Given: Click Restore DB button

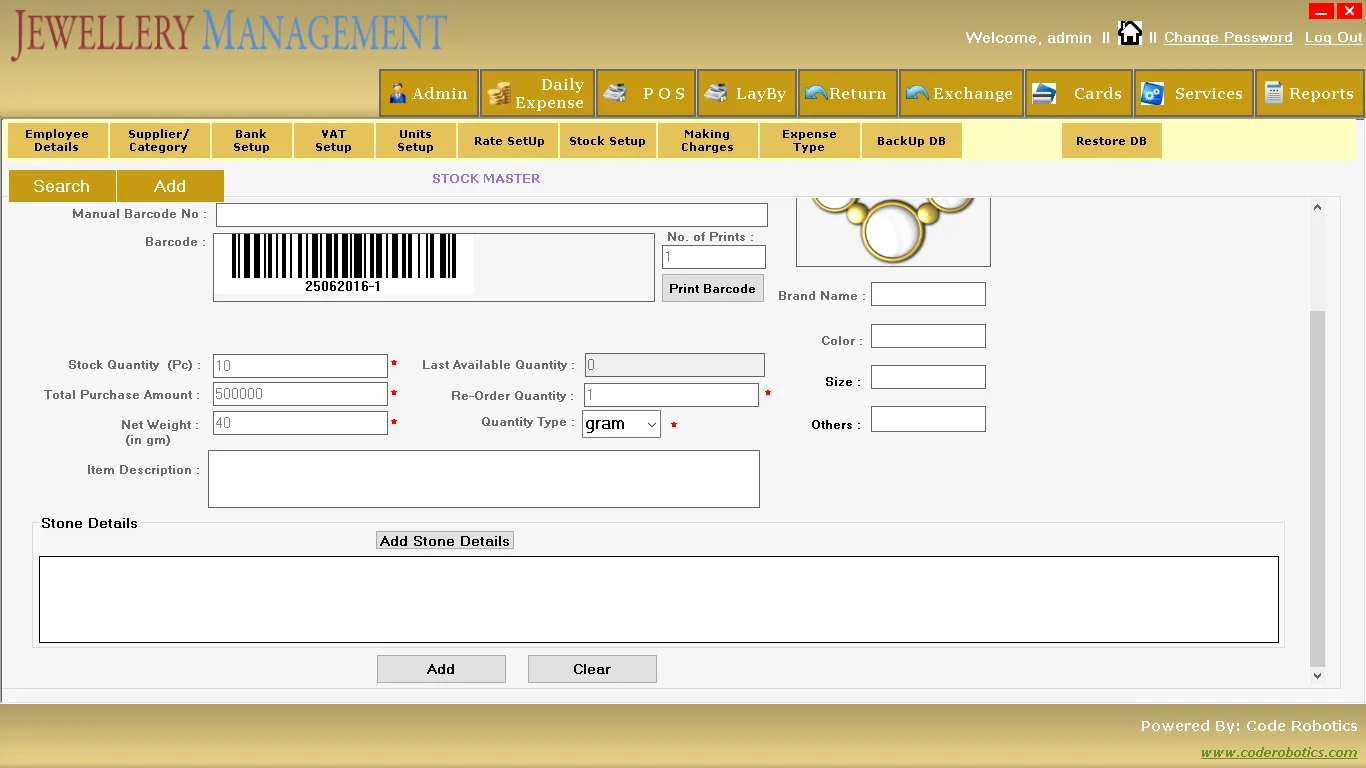Looking at the screenshot, I should coord(1111,141).
